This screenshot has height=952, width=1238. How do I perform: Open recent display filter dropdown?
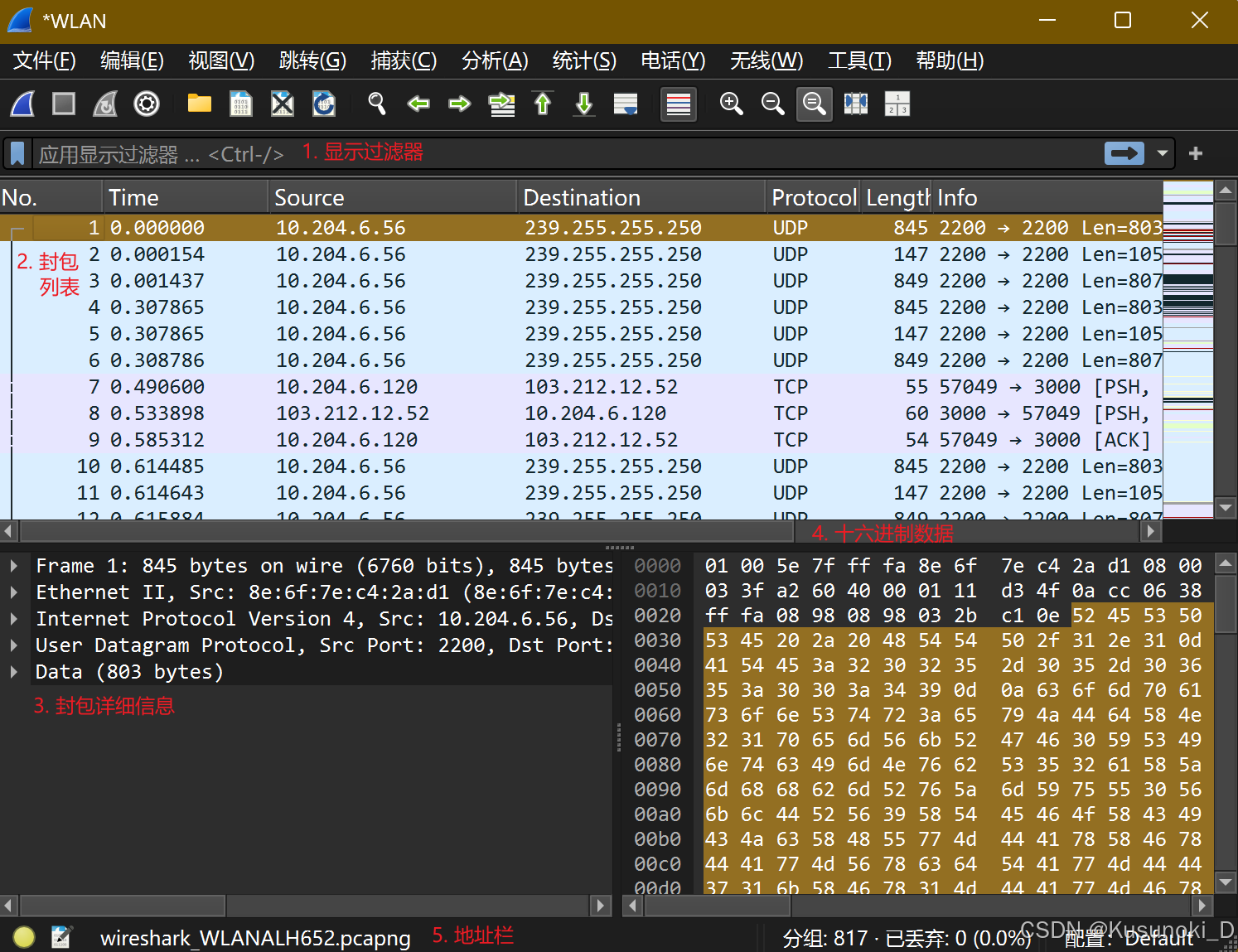(x=1163, y=153)
